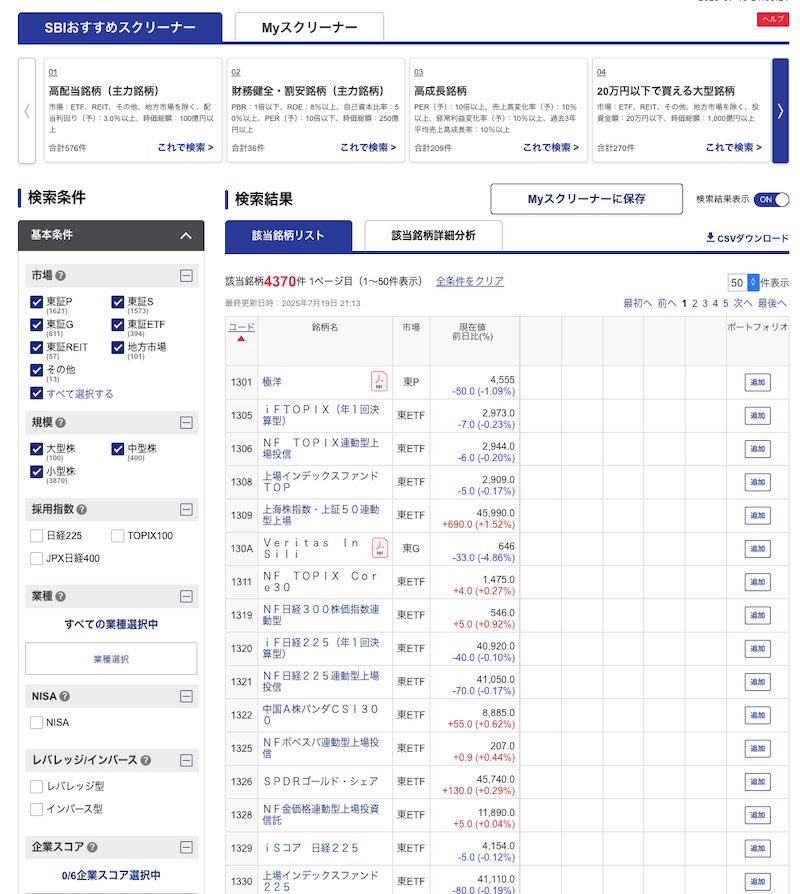This screenshot has width=800, height=894.
Task: Click help icon beside レバレッジ/インバース
Action: [x=146, y=760]
